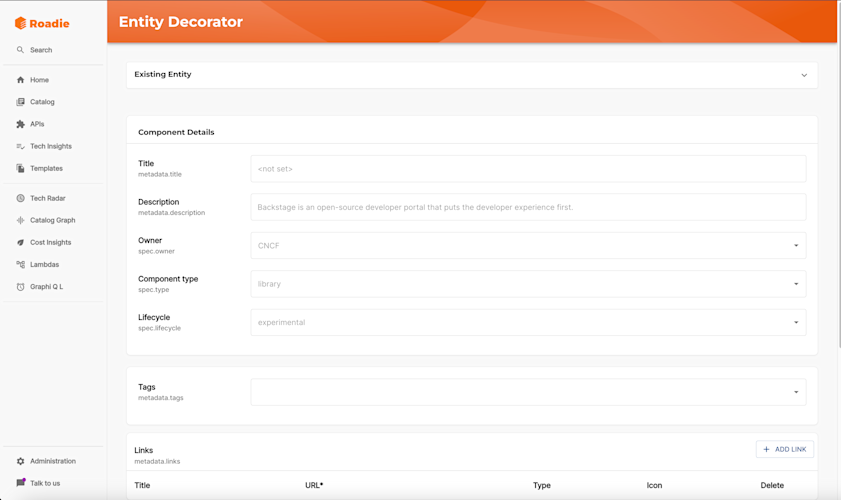
Task: Click the Icon column header
Action: [x=654, y=485]
